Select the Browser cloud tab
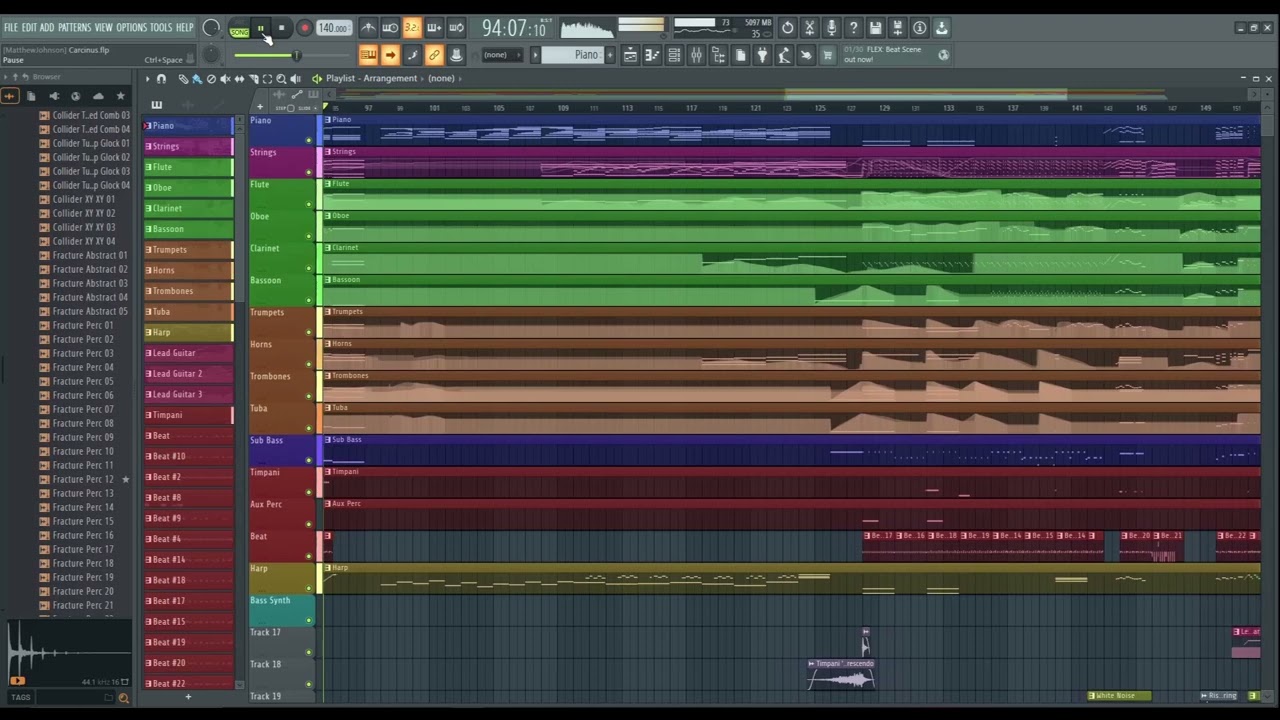Screen dimensions: 1280x720 click(98, 96)
